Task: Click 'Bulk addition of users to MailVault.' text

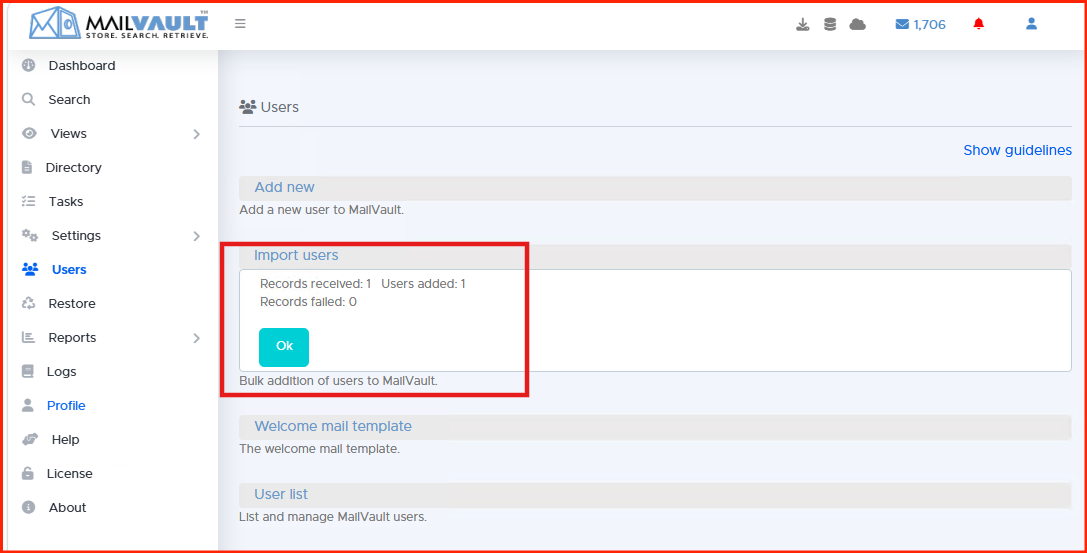Action: pos(338,380)
